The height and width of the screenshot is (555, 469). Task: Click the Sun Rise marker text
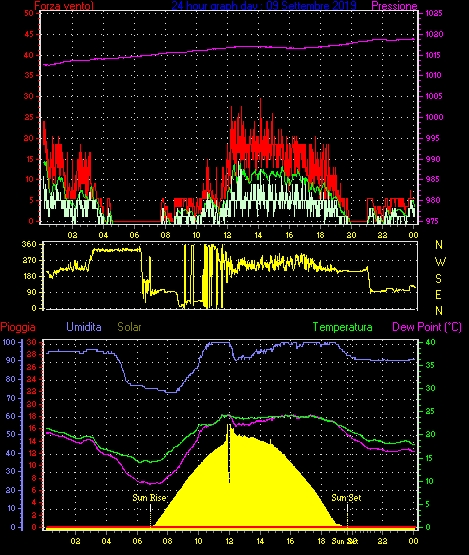[149, 498]
